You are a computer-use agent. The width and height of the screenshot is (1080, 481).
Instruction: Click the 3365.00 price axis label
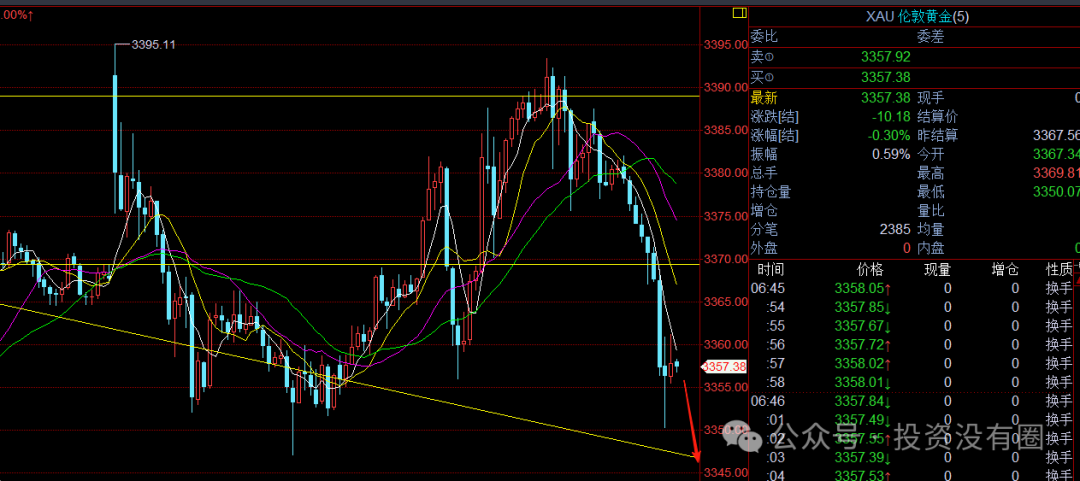pos(725,302)
